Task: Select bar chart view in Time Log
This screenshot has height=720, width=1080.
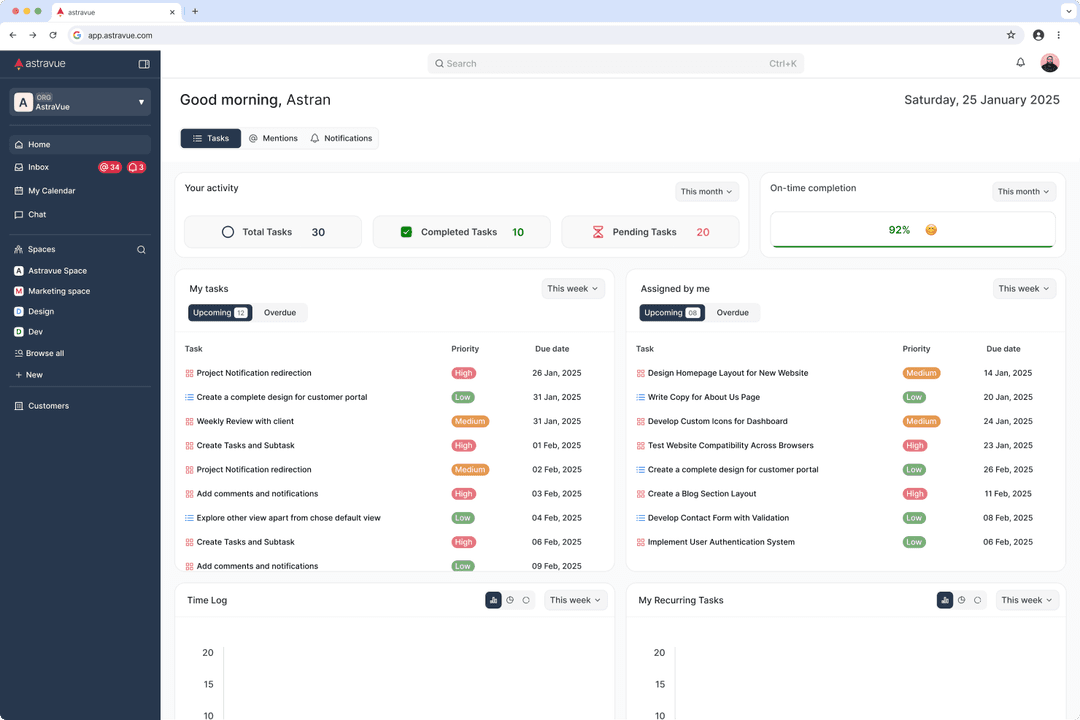Action: pyautogui.click(x=493, y=600)
